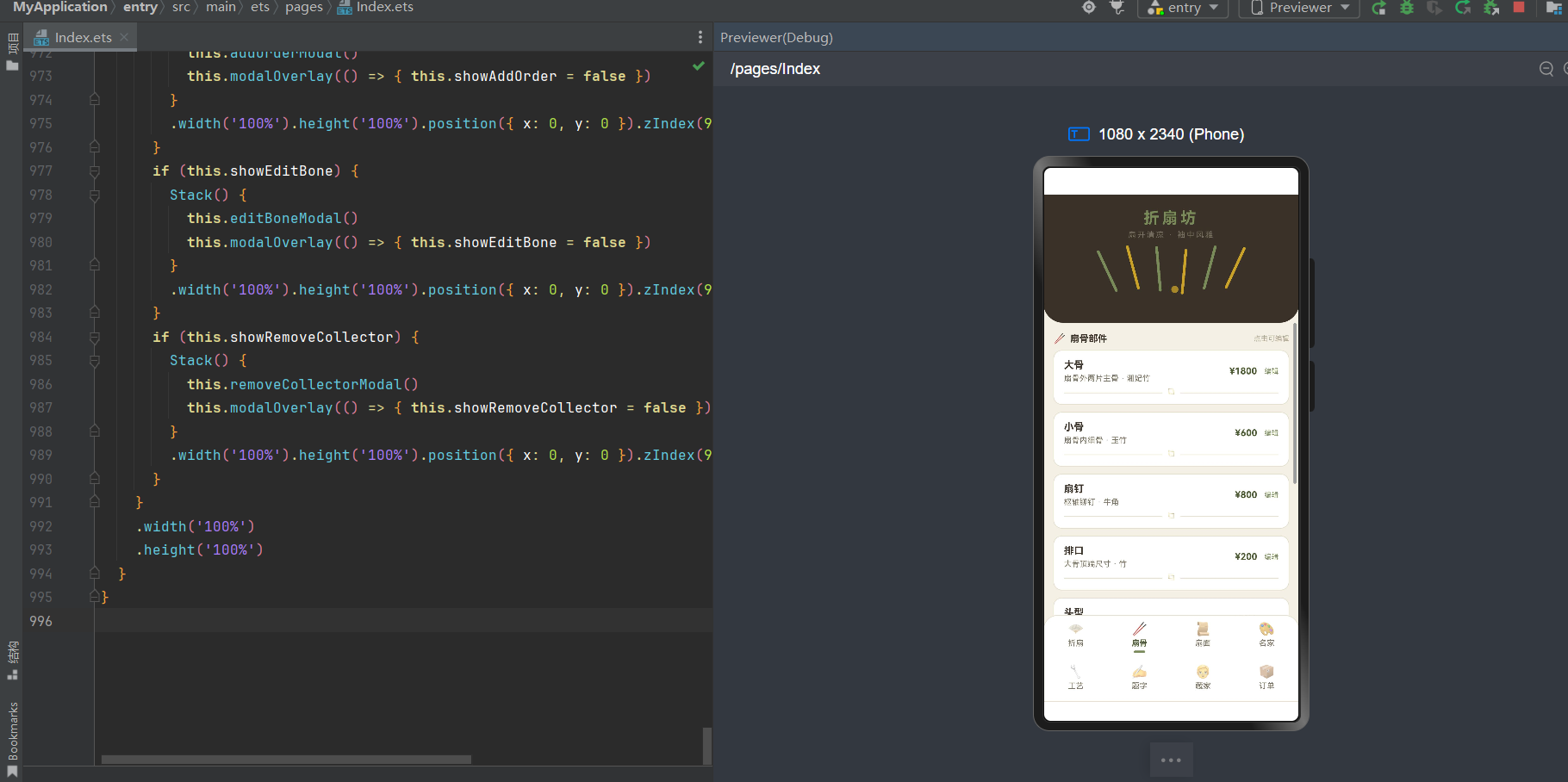Collapse the code fold at line 985
Screen dimensions: 1568x782
[95, 361]
